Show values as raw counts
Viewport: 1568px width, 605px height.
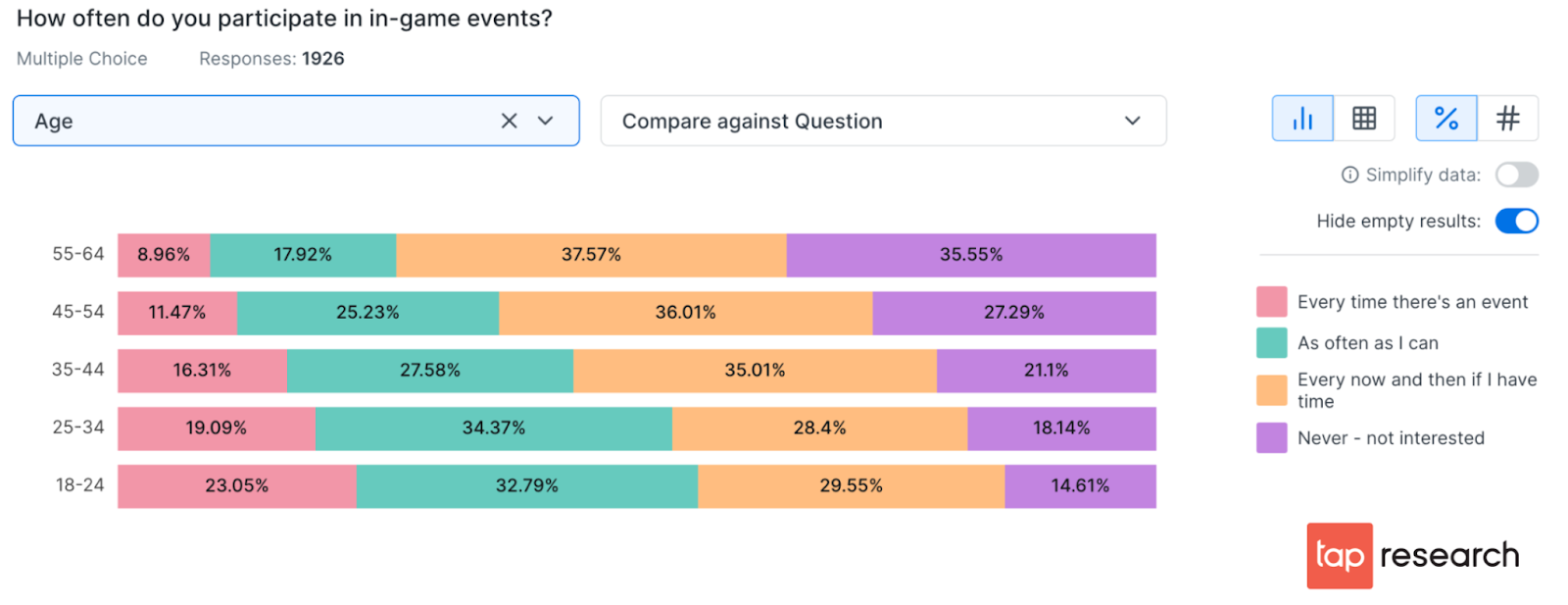point(1507,119)
